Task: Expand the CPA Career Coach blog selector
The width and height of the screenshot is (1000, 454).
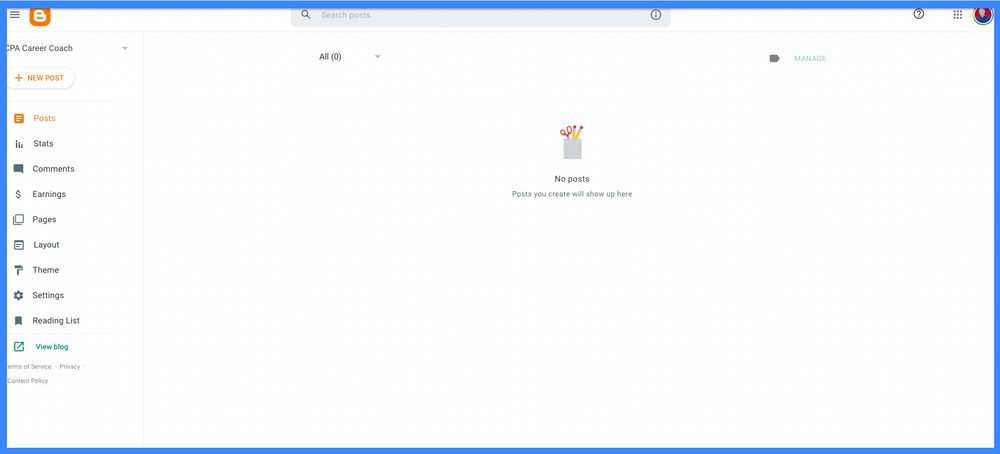Action: [125, 48]
